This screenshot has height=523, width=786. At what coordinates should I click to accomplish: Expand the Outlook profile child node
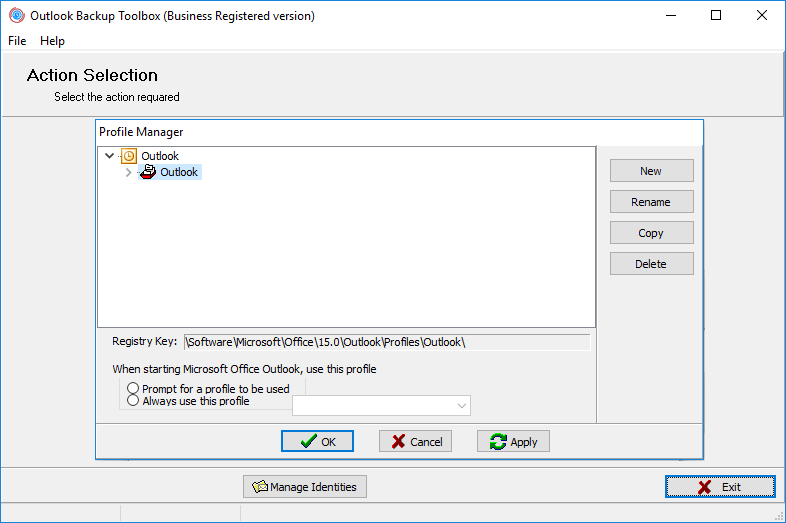click(128, 172)
